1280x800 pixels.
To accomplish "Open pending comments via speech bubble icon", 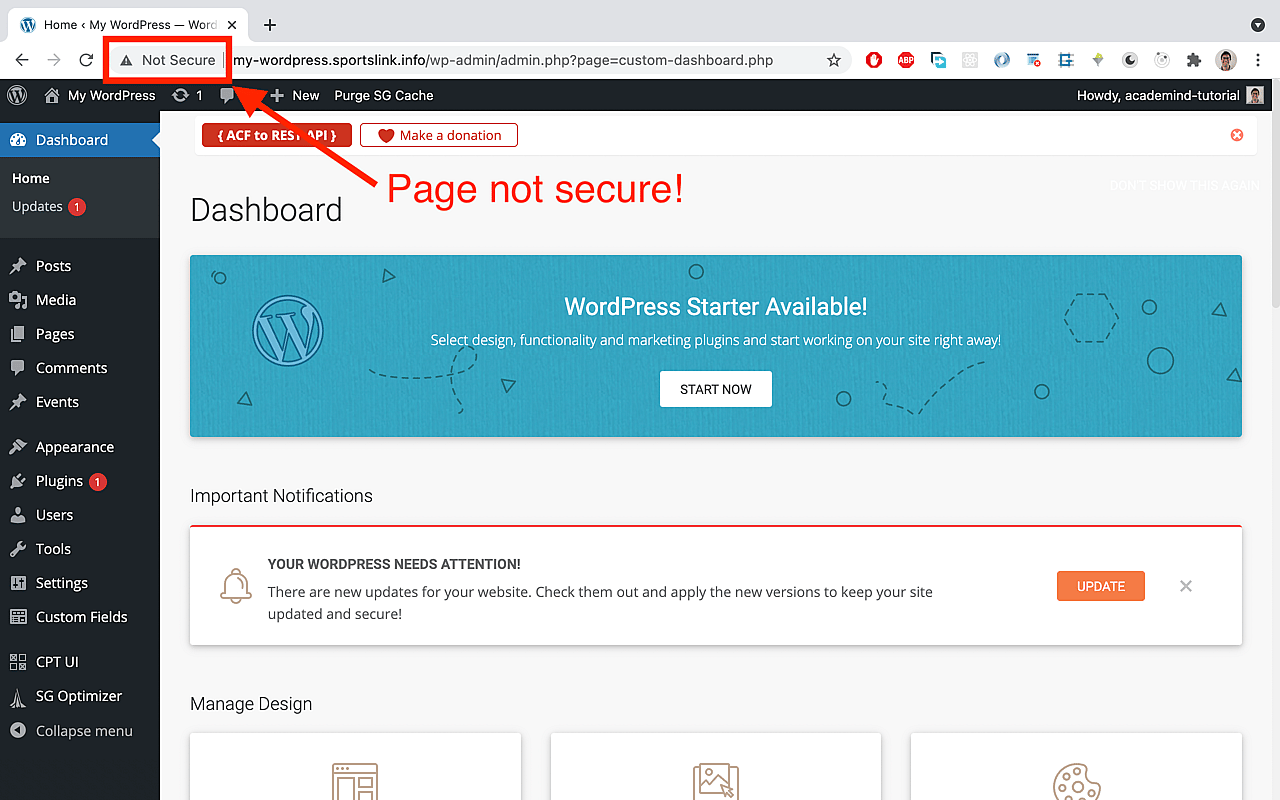I will [x=227, y=95].
